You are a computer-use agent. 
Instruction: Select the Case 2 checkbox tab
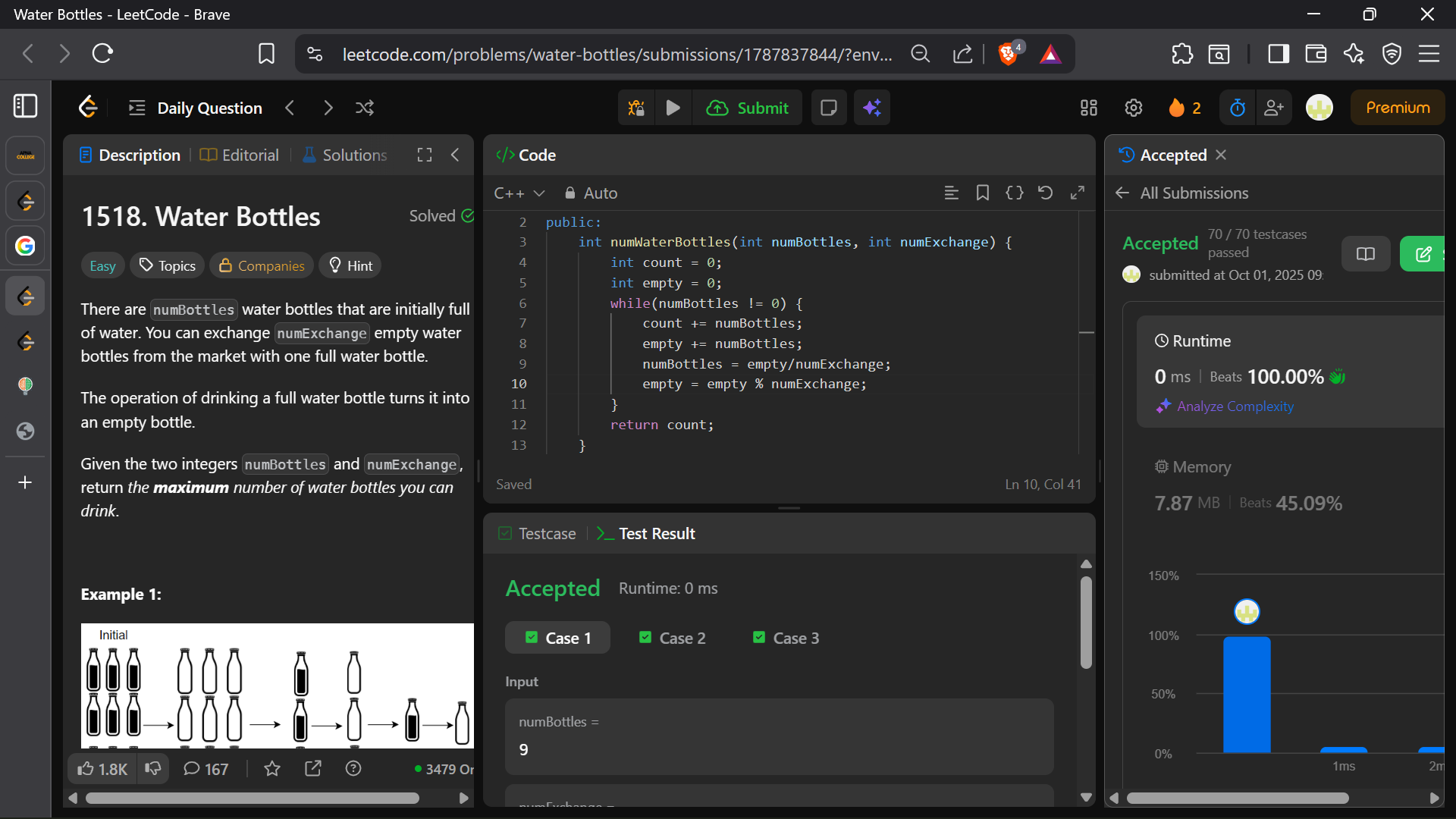pyautogui.click(x=673, y=639)
